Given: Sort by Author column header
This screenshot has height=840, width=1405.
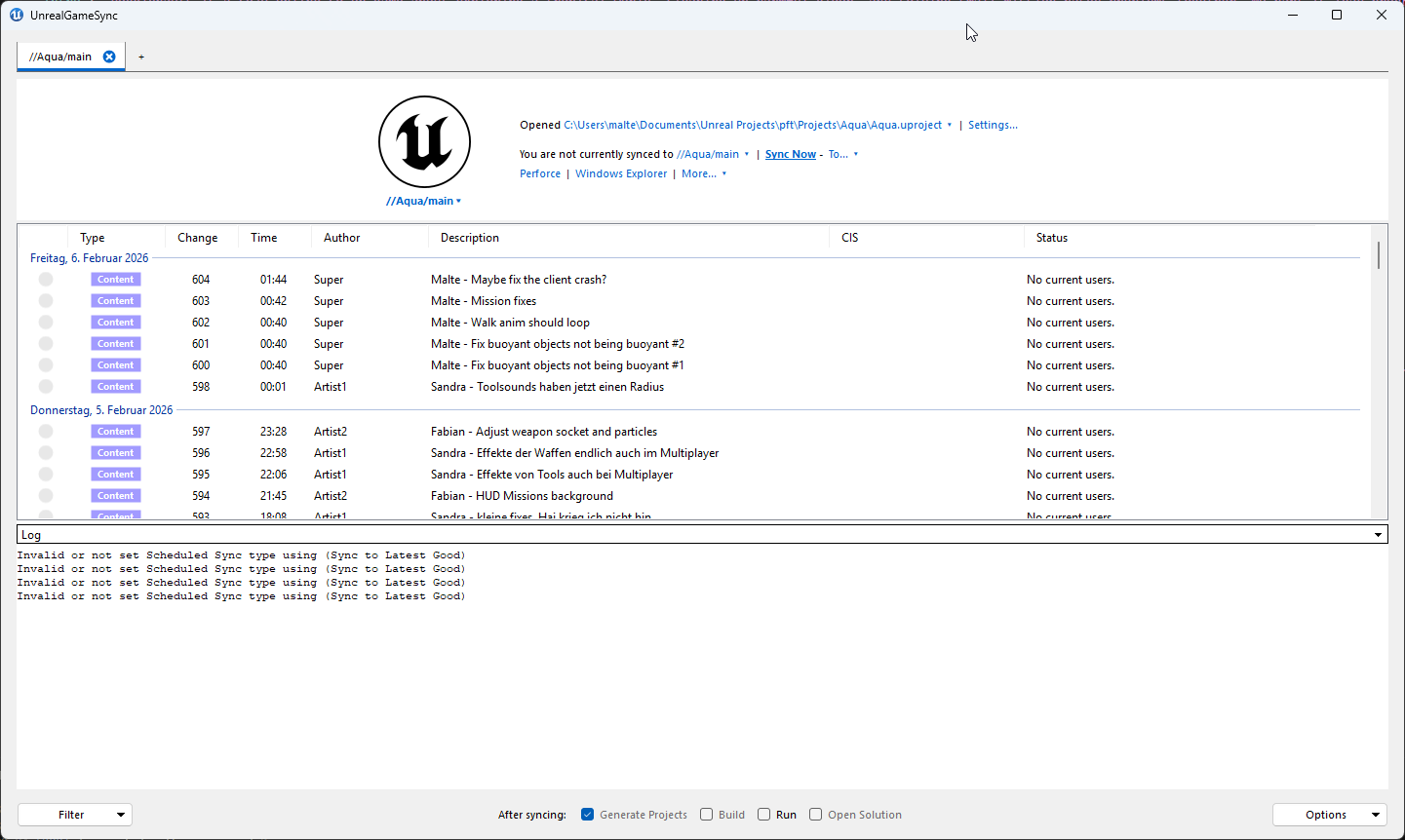Looking at the screenshot, I should pos(371,238).
